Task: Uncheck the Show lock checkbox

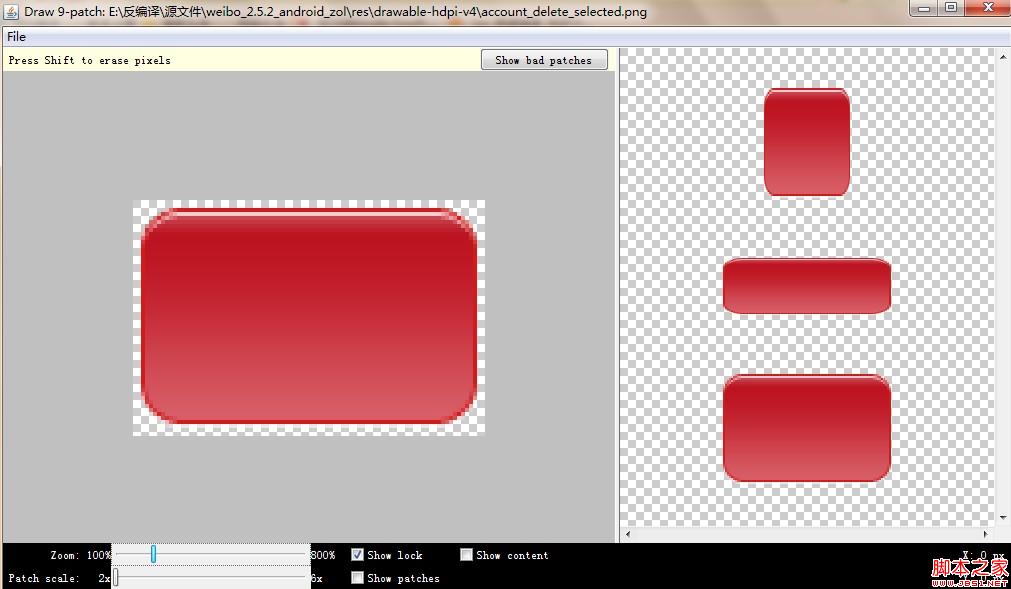Action: (357, 555)
